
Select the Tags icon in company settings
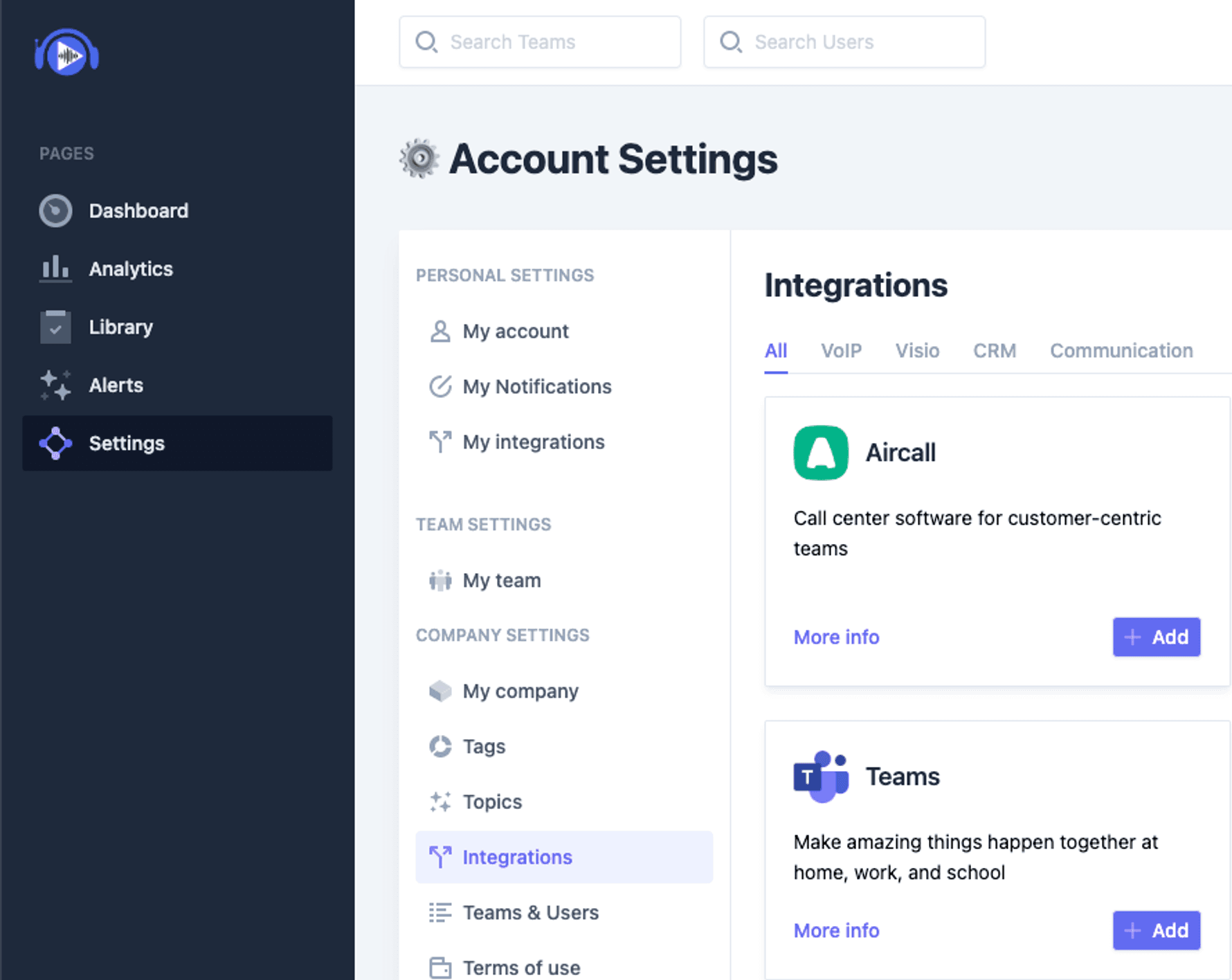tap(440, 747)
